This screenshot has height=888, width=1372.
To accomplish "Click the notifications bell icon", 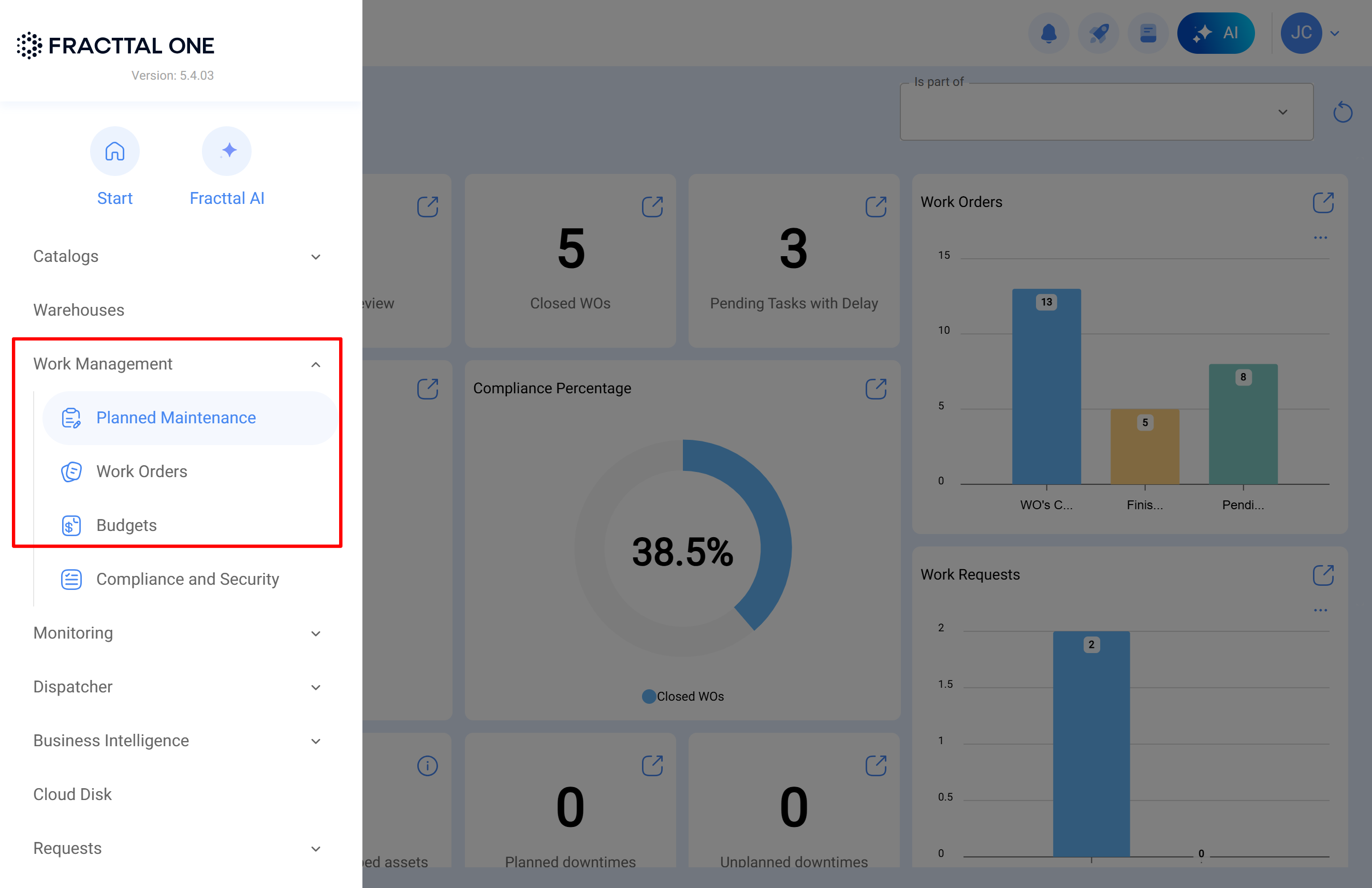I will point(1048,34).
